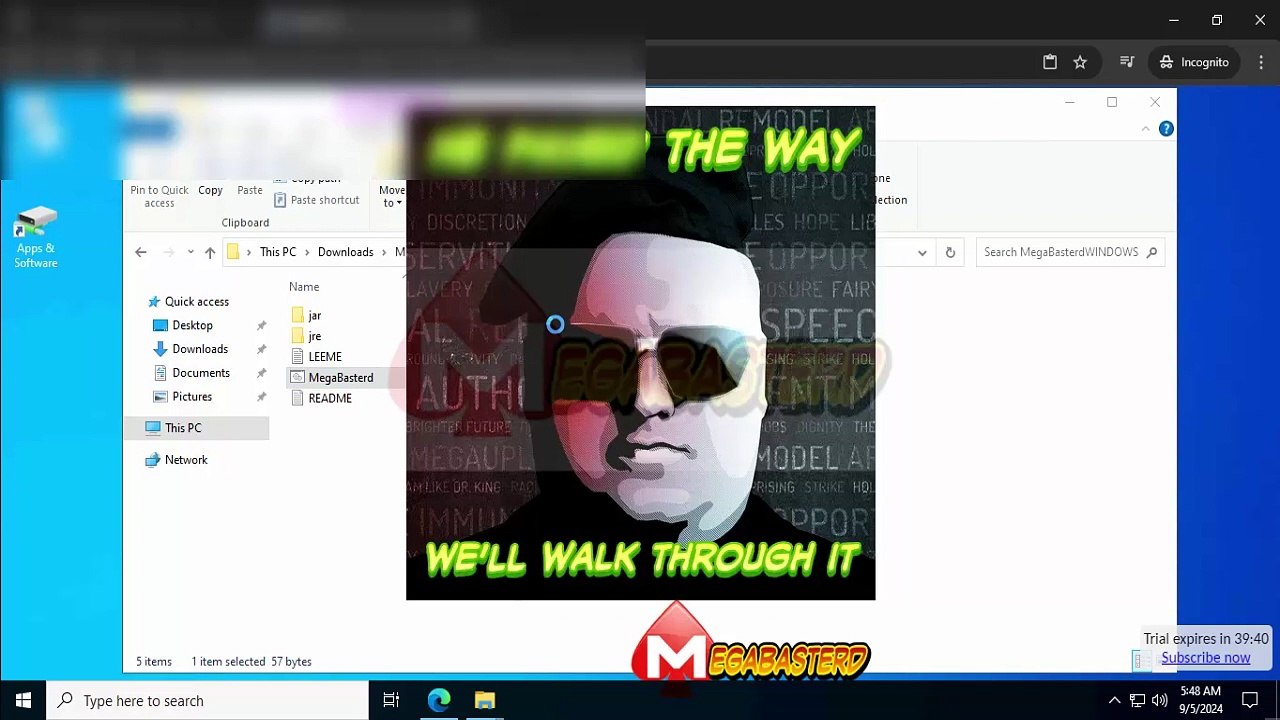Maximize the File Explorer window

[x=1112, y=102]
